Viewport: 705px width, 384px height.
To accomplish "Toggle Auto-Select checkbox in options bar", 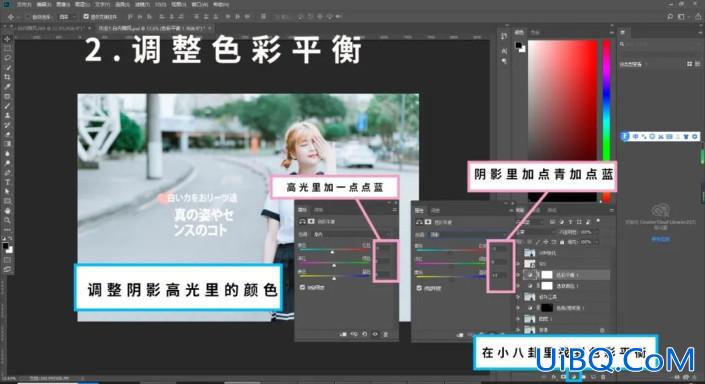I will pos(27,17).
